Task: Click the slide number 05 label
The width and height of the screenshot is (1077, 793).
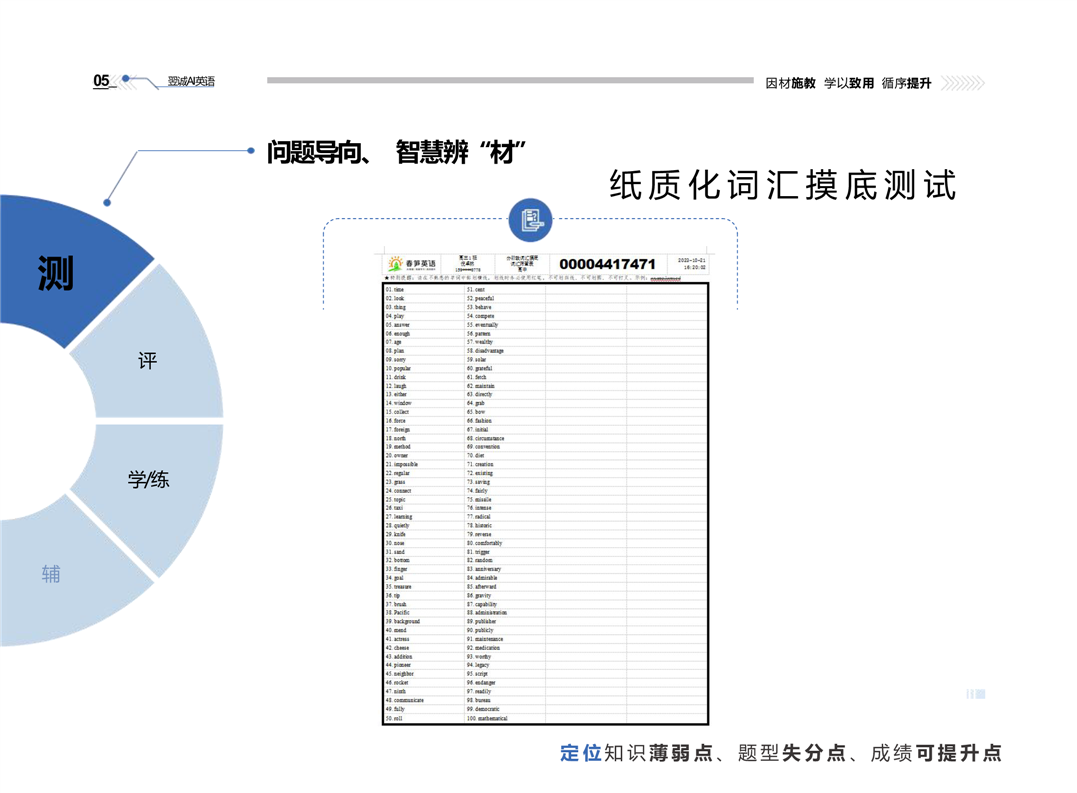Action: [x=101, y=81]
